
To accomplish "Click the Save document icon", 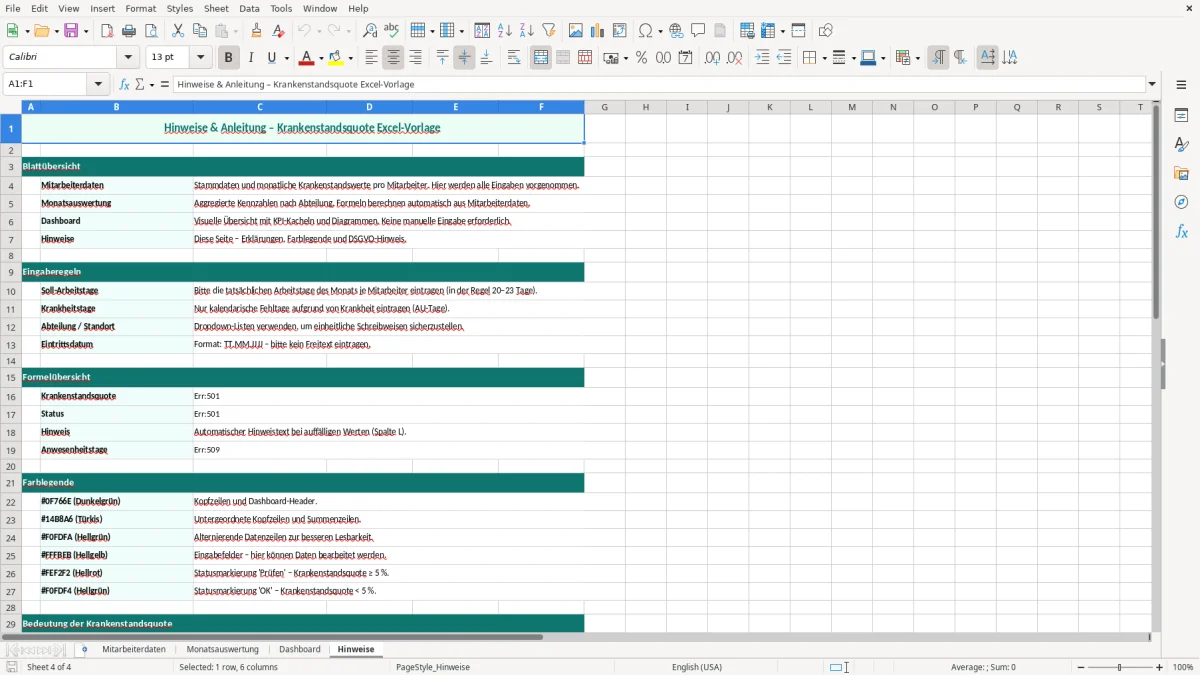I will pyautogui.click(x=71, y=31).
